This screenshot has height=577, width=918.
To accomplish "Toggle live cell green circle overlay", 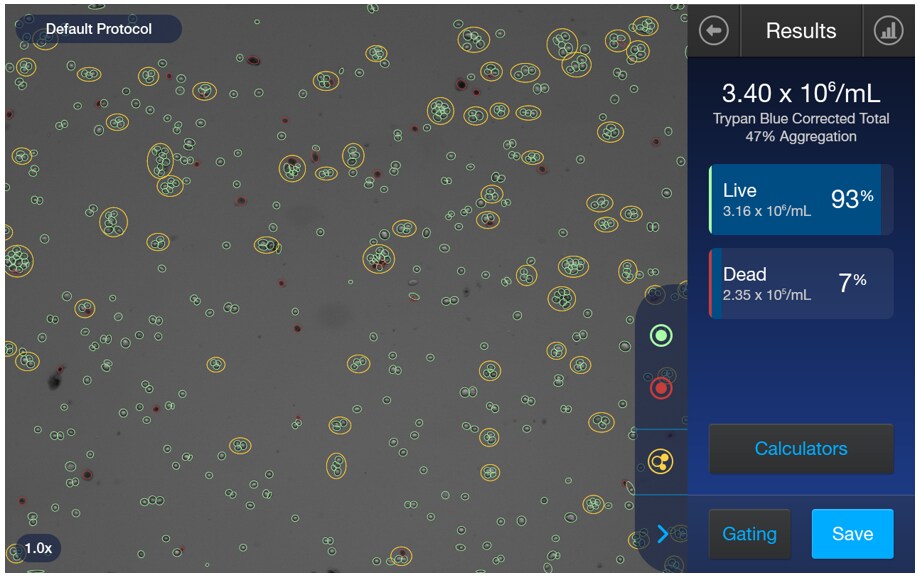I will click(x=660, y=336).
